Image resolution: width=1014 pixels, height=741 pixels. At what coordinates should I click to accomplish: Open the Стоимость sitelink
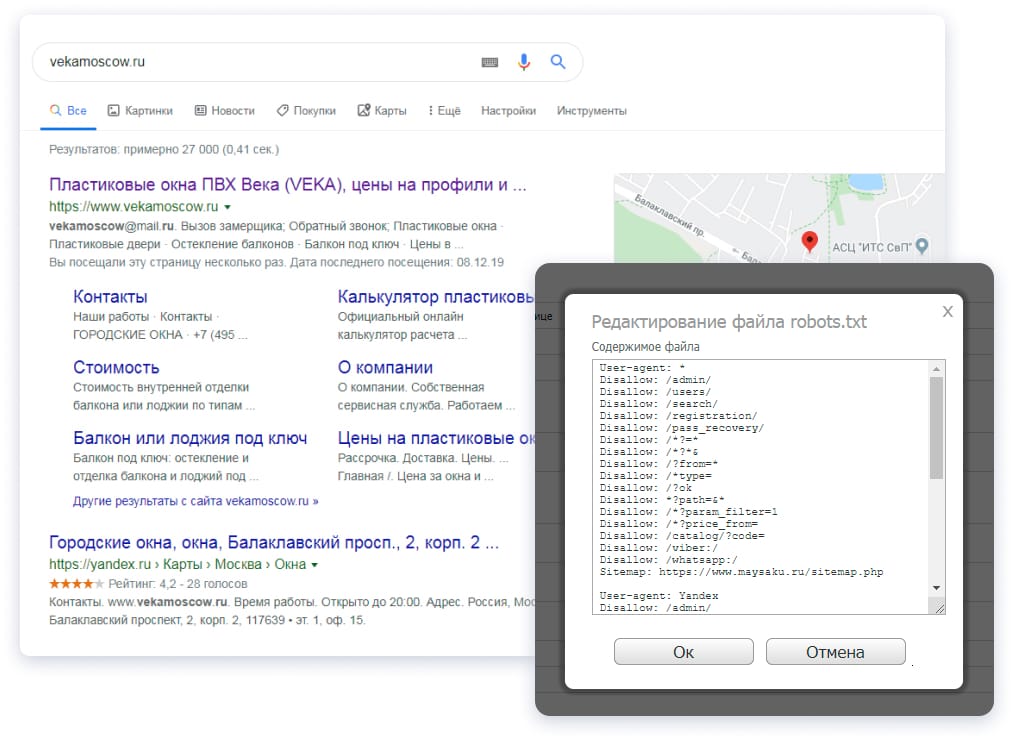[x=116, y=367]
